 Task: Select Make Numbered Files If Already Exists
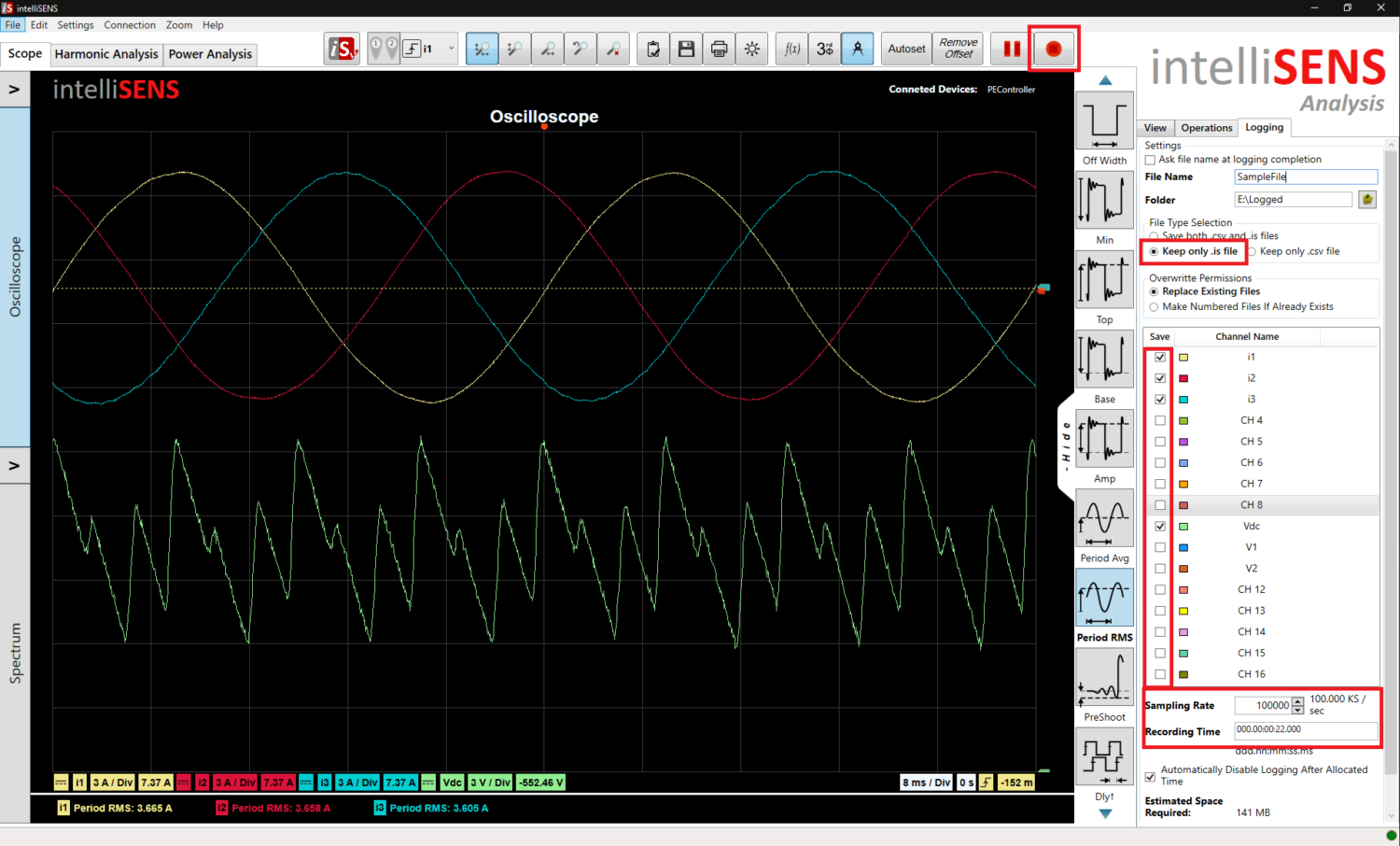(1154, 306)
